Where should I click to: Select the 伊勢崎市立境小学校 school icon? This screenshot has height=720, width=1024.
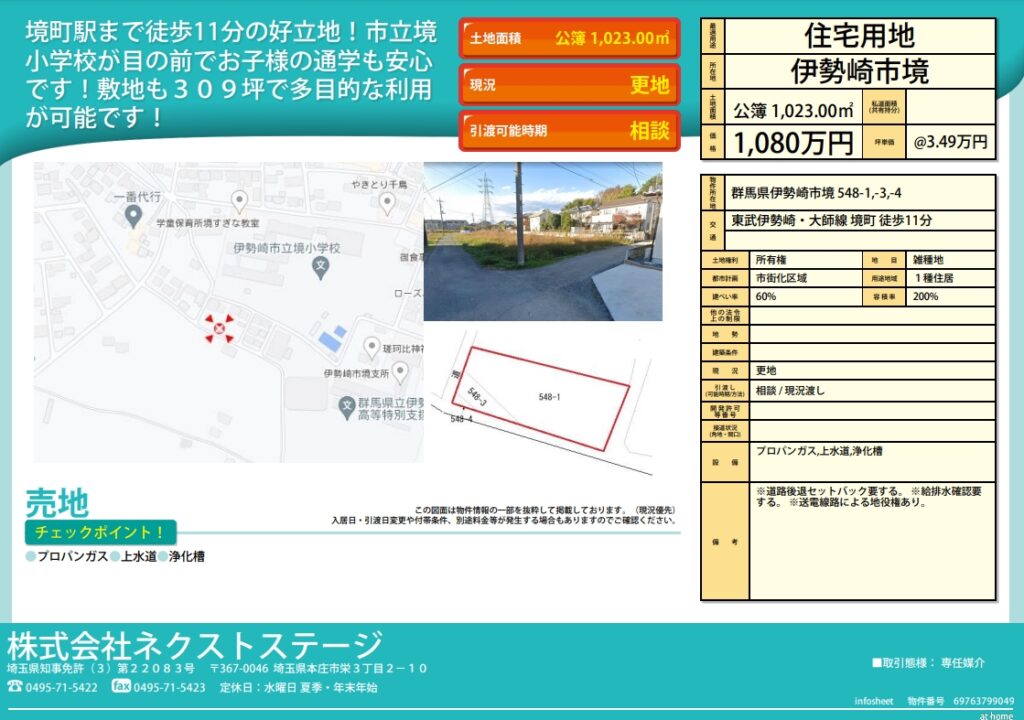pyautogui.click(x=320, y=266)
